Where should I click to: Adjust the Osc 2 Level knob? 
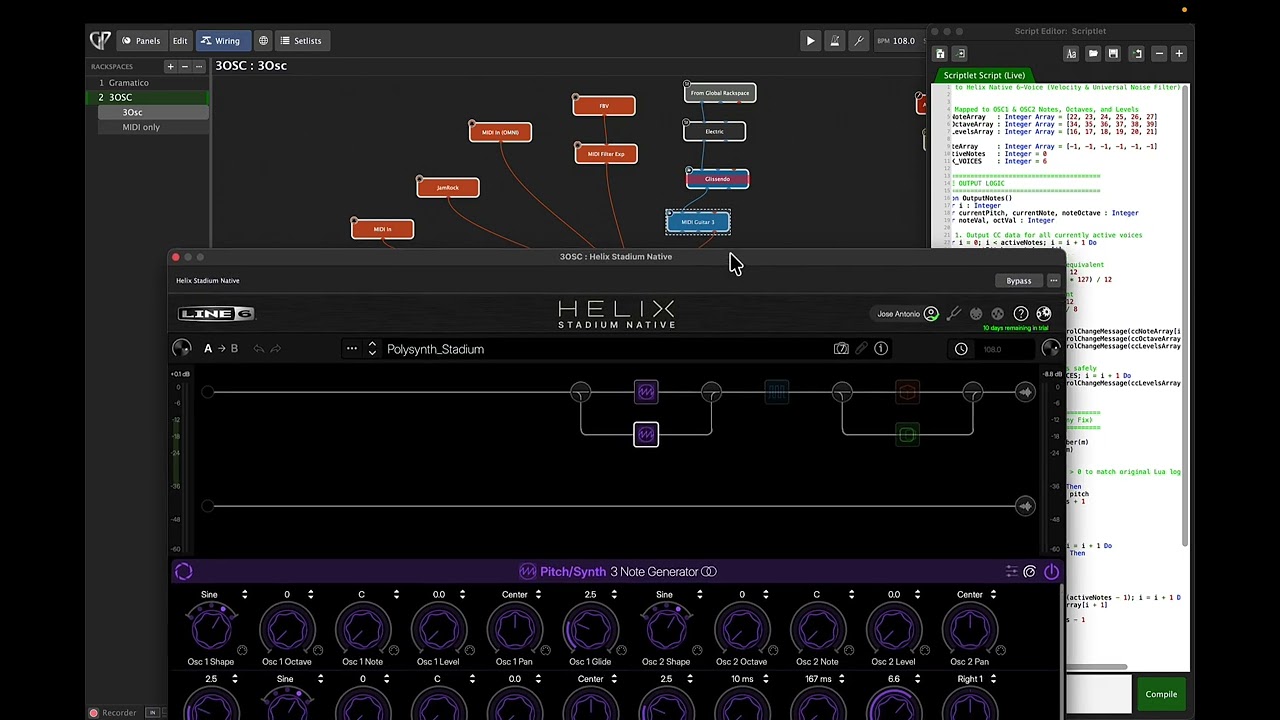point(893,629)
